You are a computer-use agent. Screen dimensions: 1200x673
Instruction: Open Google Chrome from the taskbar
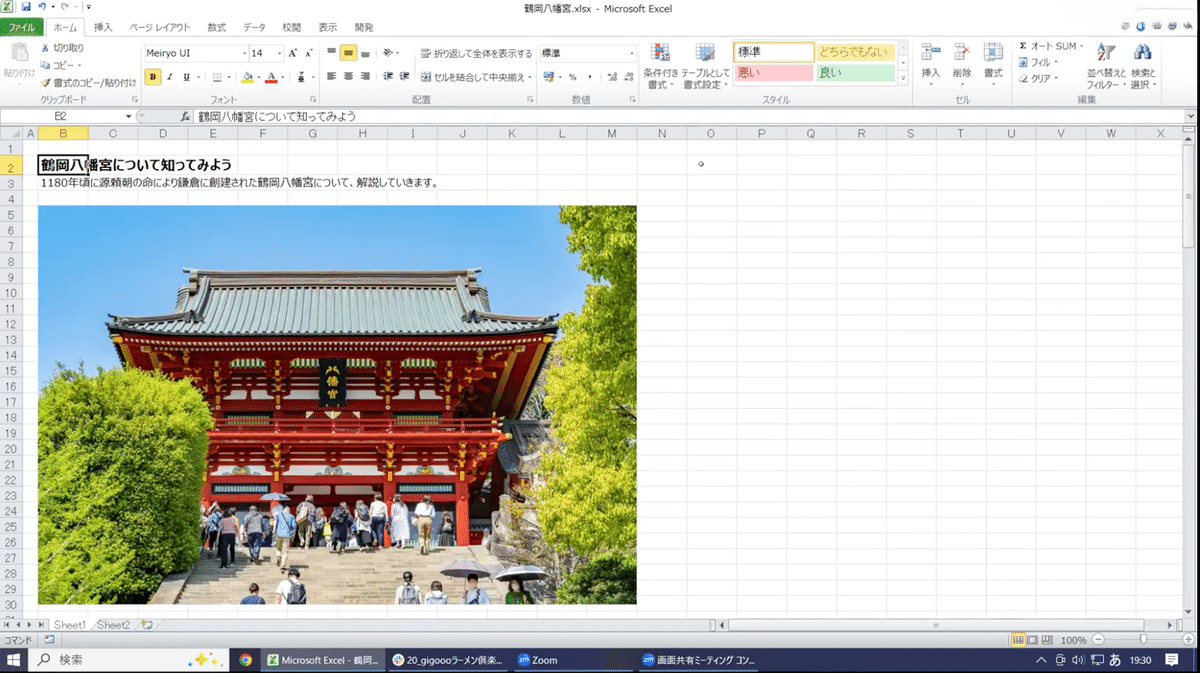tap(245, 660)
